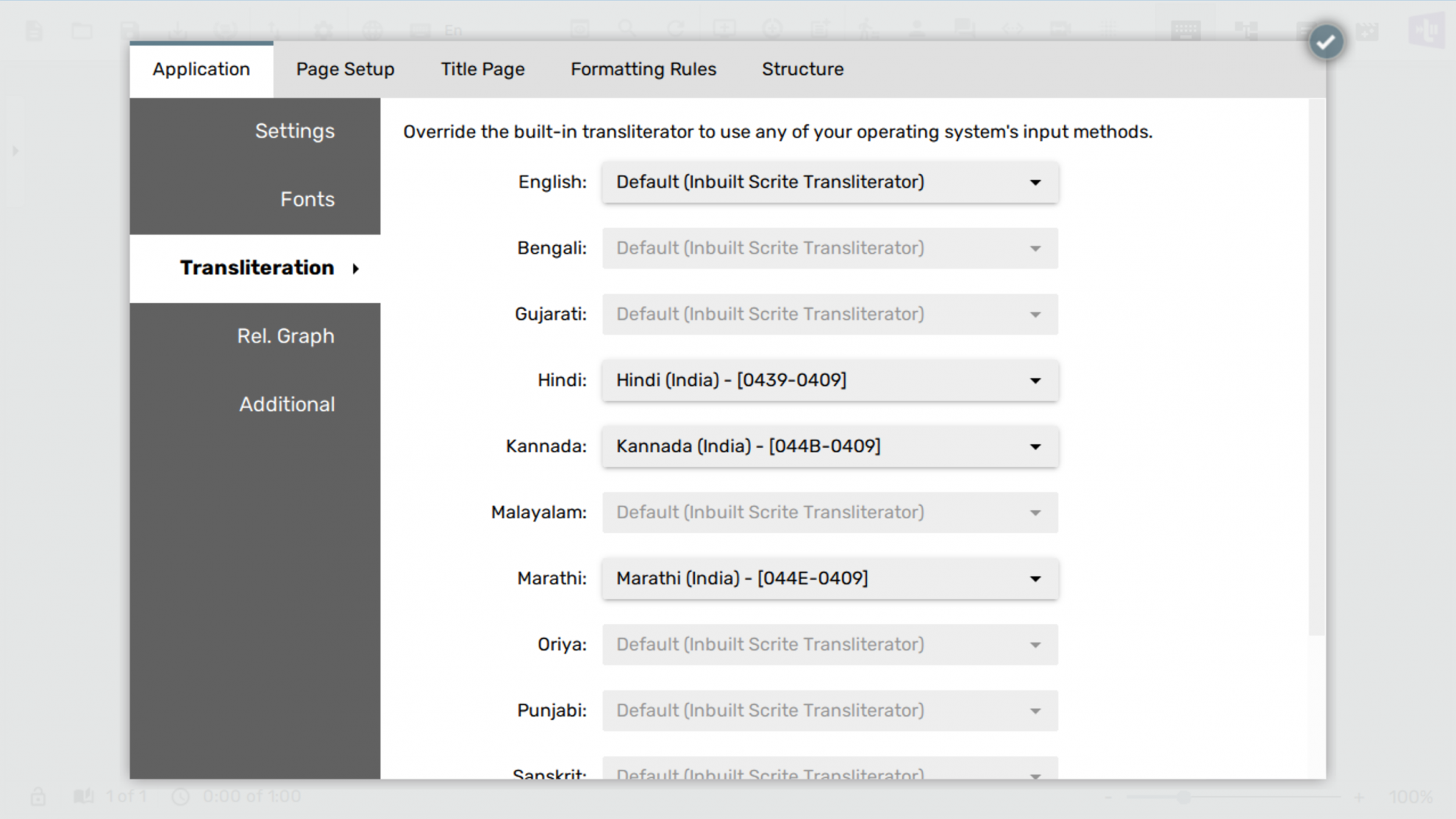Open the Rel. Graph settings section

285,335
